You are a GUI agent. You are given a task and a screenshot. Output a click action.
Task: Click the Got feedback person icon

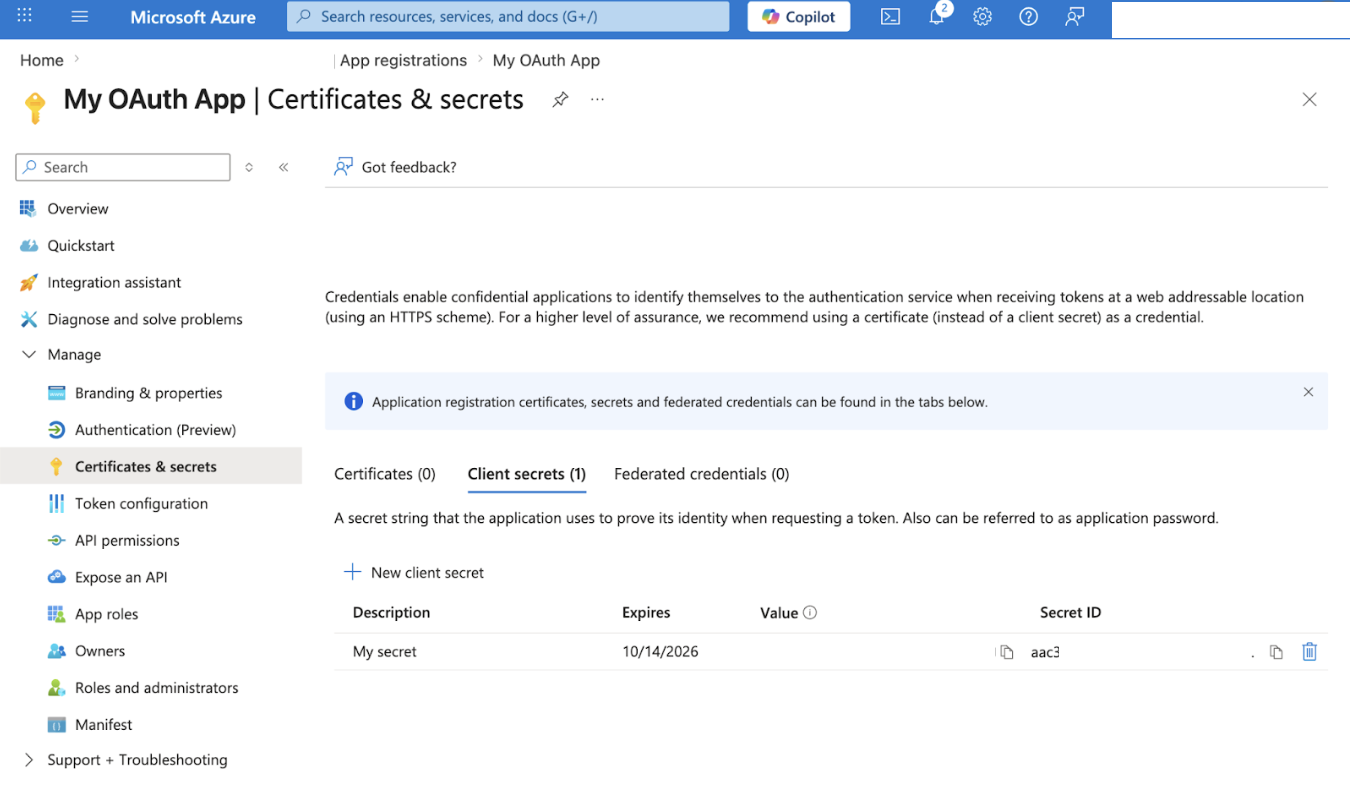[x=343, y=167]
